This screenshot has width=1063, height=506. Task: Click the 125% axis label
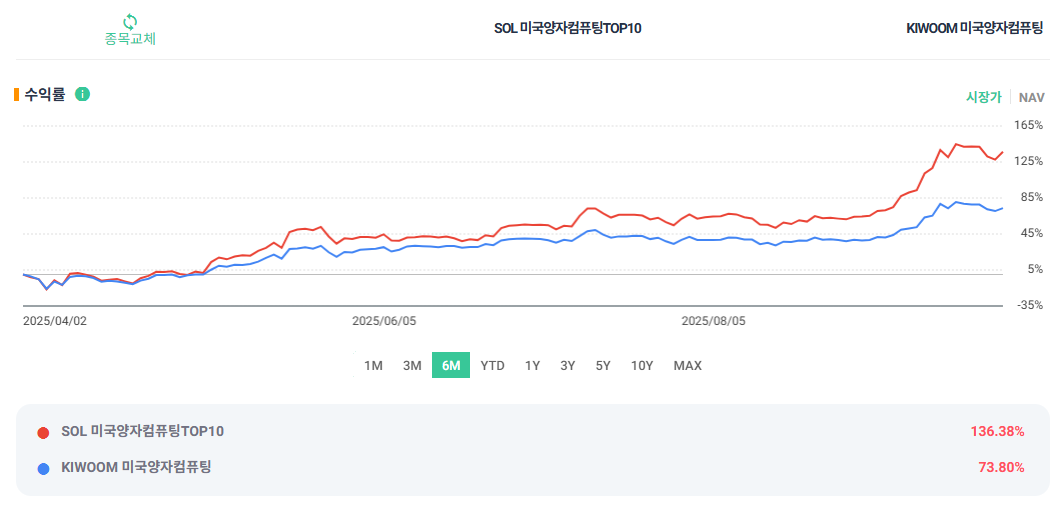[x=1030, y=161]
